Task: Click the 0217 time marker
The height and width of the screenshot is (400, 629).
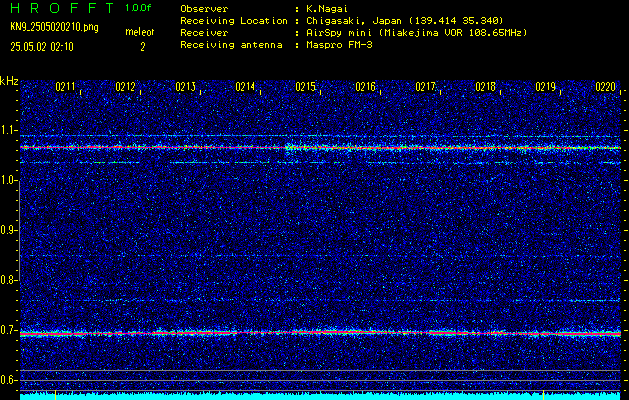Action: [425, 87]
